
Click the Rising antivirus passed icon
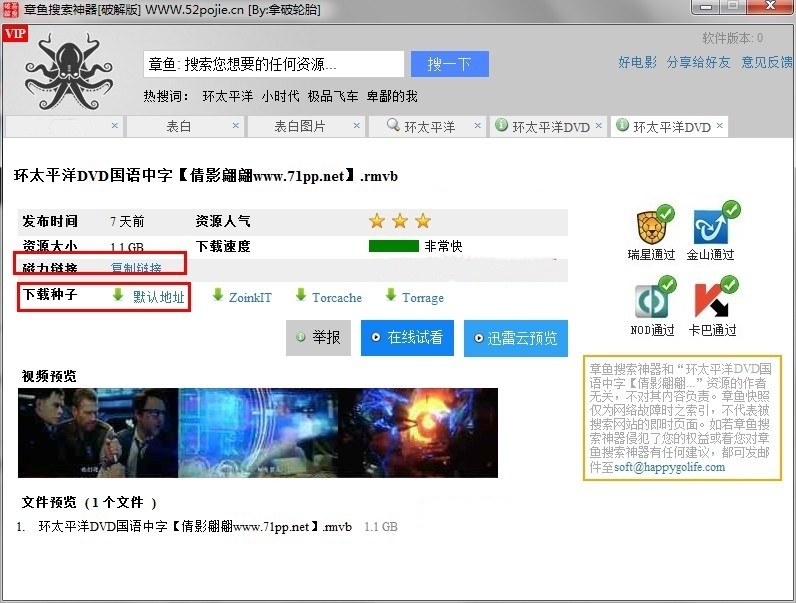pos(655,224)
